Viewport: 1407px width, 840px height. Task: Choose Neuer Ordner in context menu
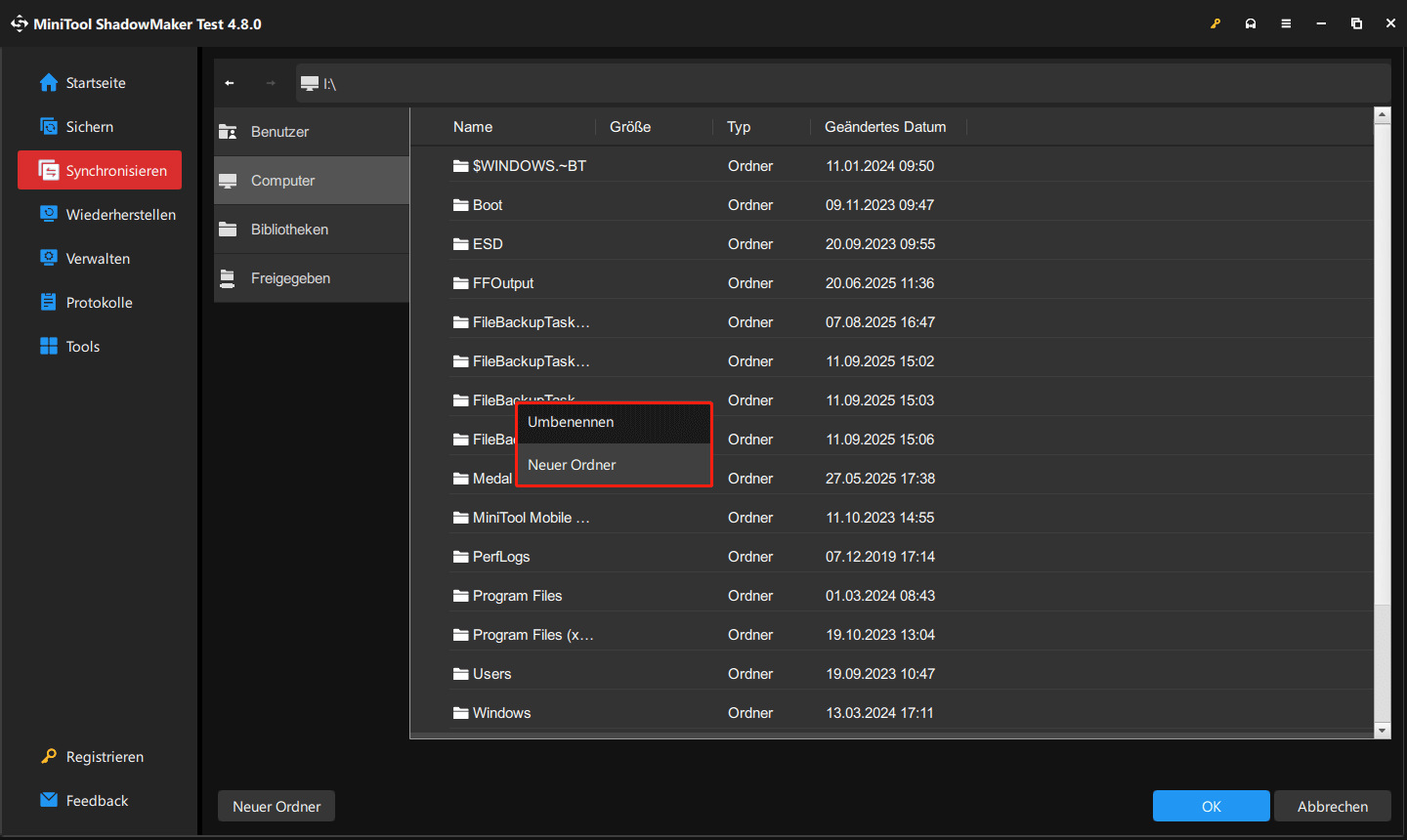pos(573,465)
